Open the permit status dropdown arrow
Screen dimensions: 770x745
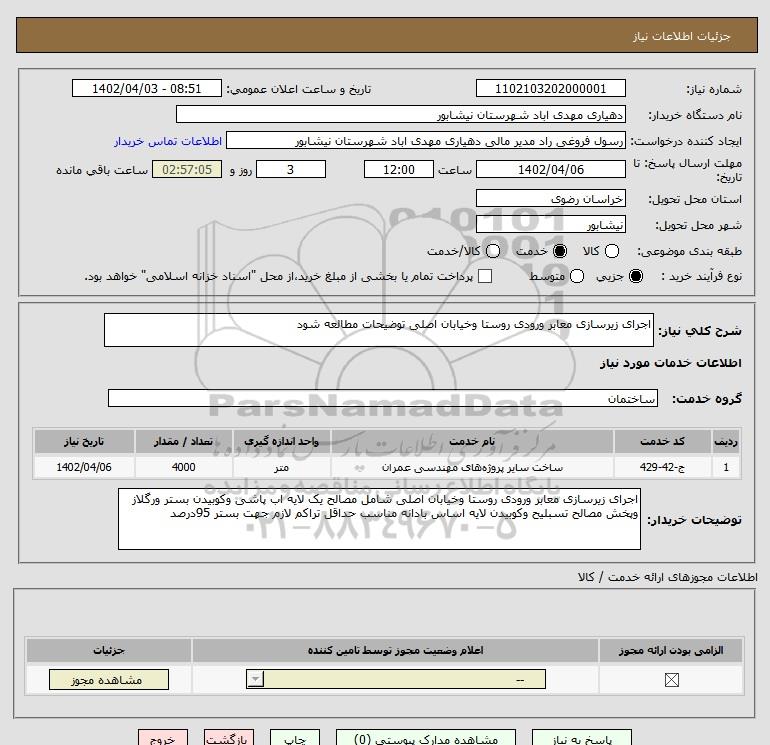pyautogui.click(x=255, y=680)
